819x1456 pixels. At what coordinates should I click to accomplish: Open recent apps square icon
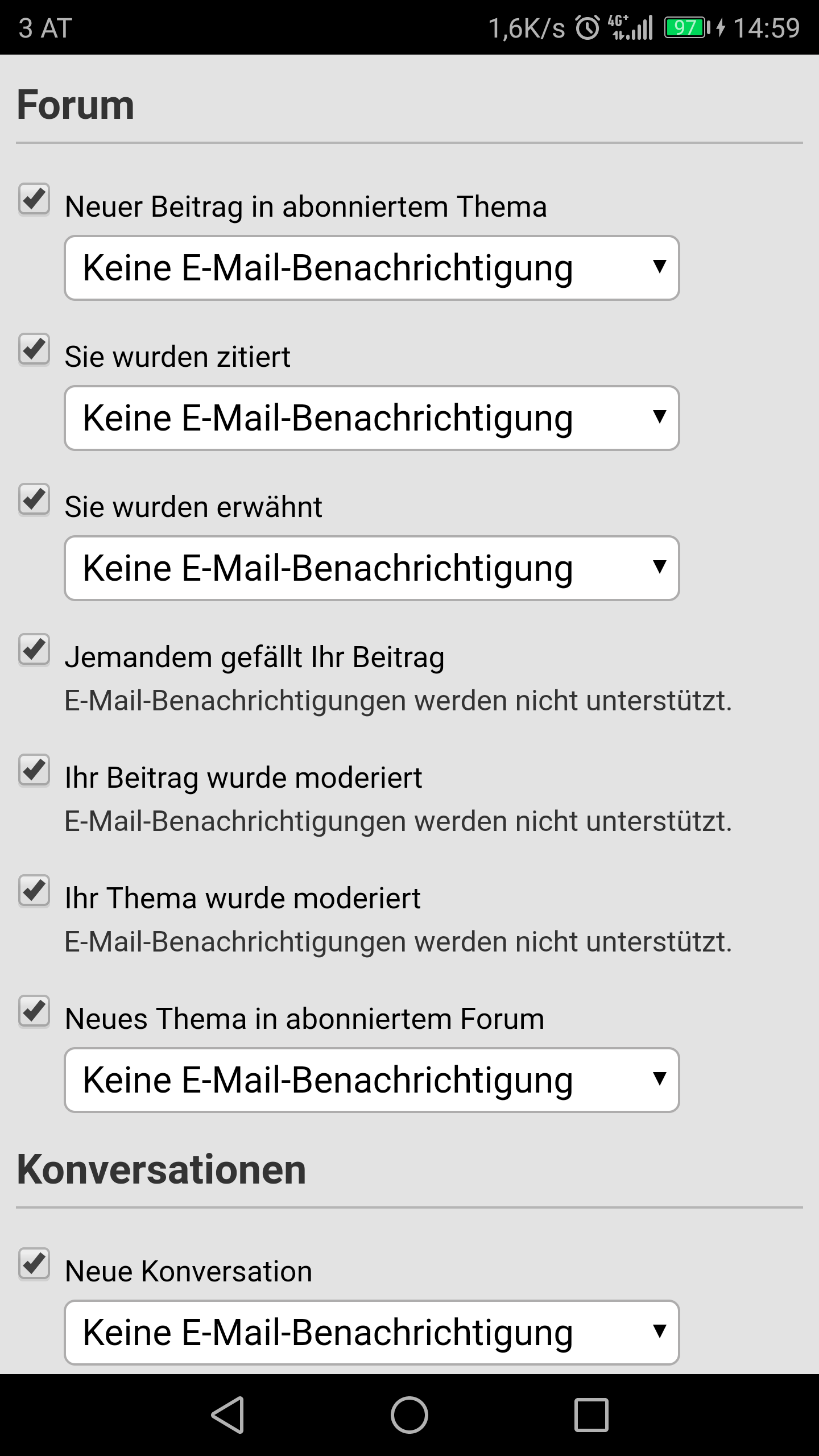[591, 1414]
